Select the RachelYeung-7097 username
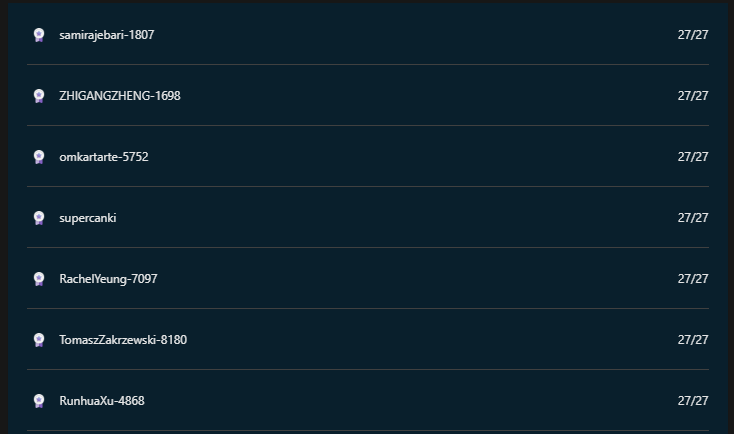The image size is (734, 434). pos(108,279)
